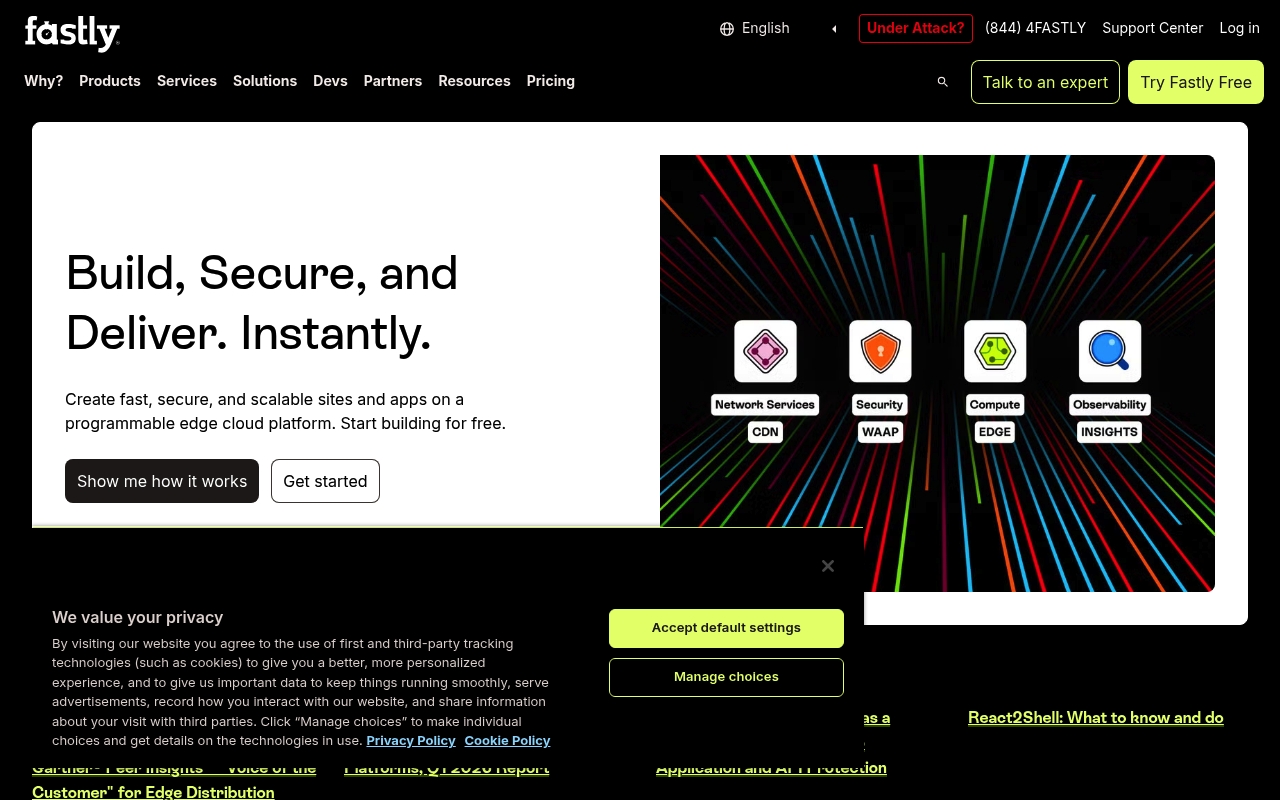
Task: Close the cookie privacy banner
Action: [x=828, y=566]
